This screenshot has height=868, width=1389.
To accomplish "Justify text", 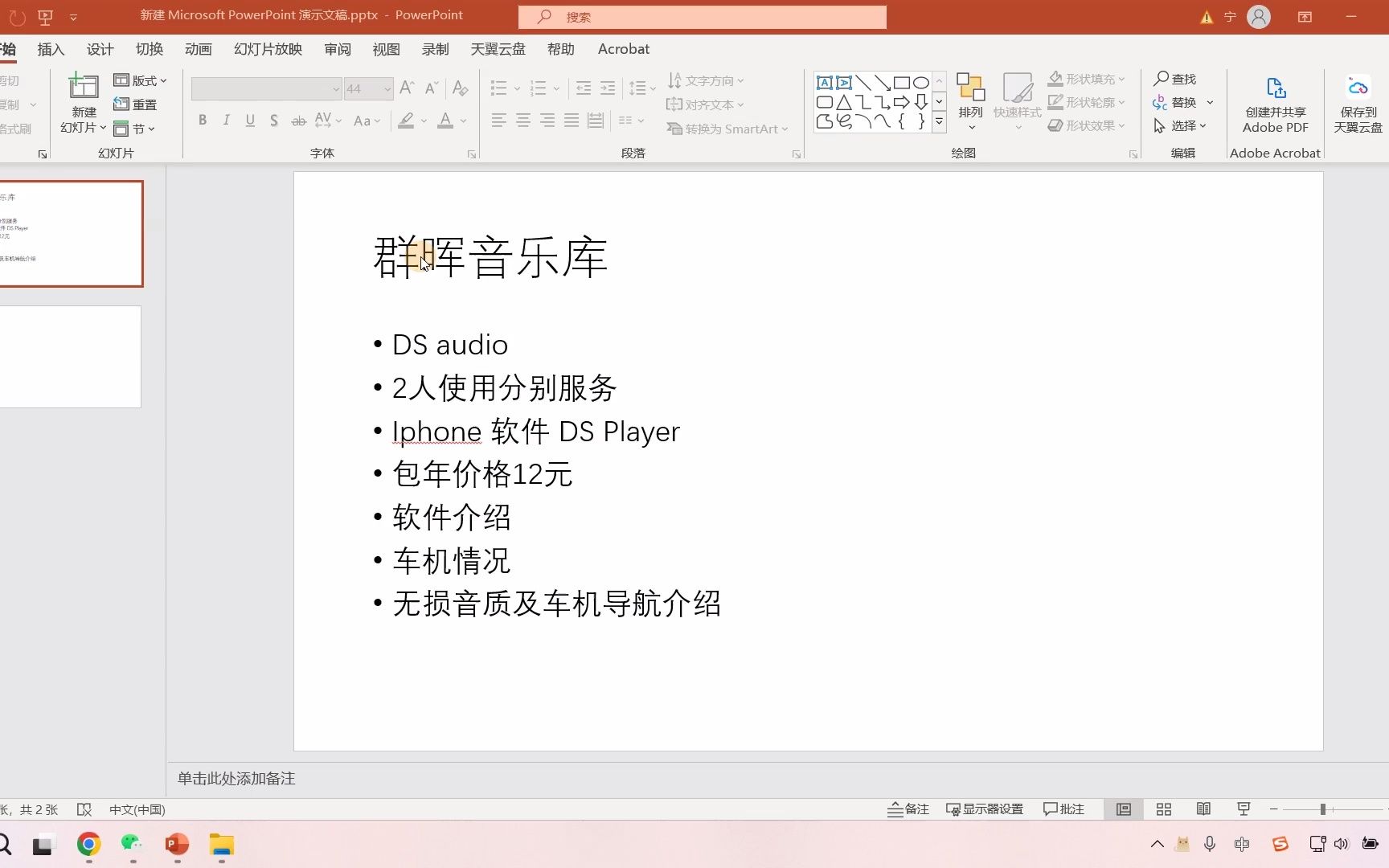I will tap(572, 121).
